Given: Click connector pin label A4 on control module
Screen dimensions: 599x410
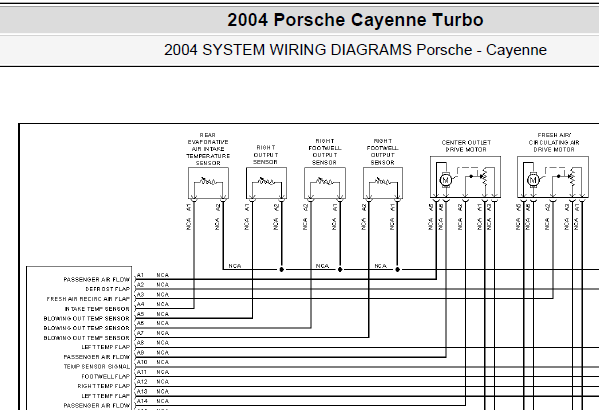Looking at the screenshot, I should [x=140, y=304].
